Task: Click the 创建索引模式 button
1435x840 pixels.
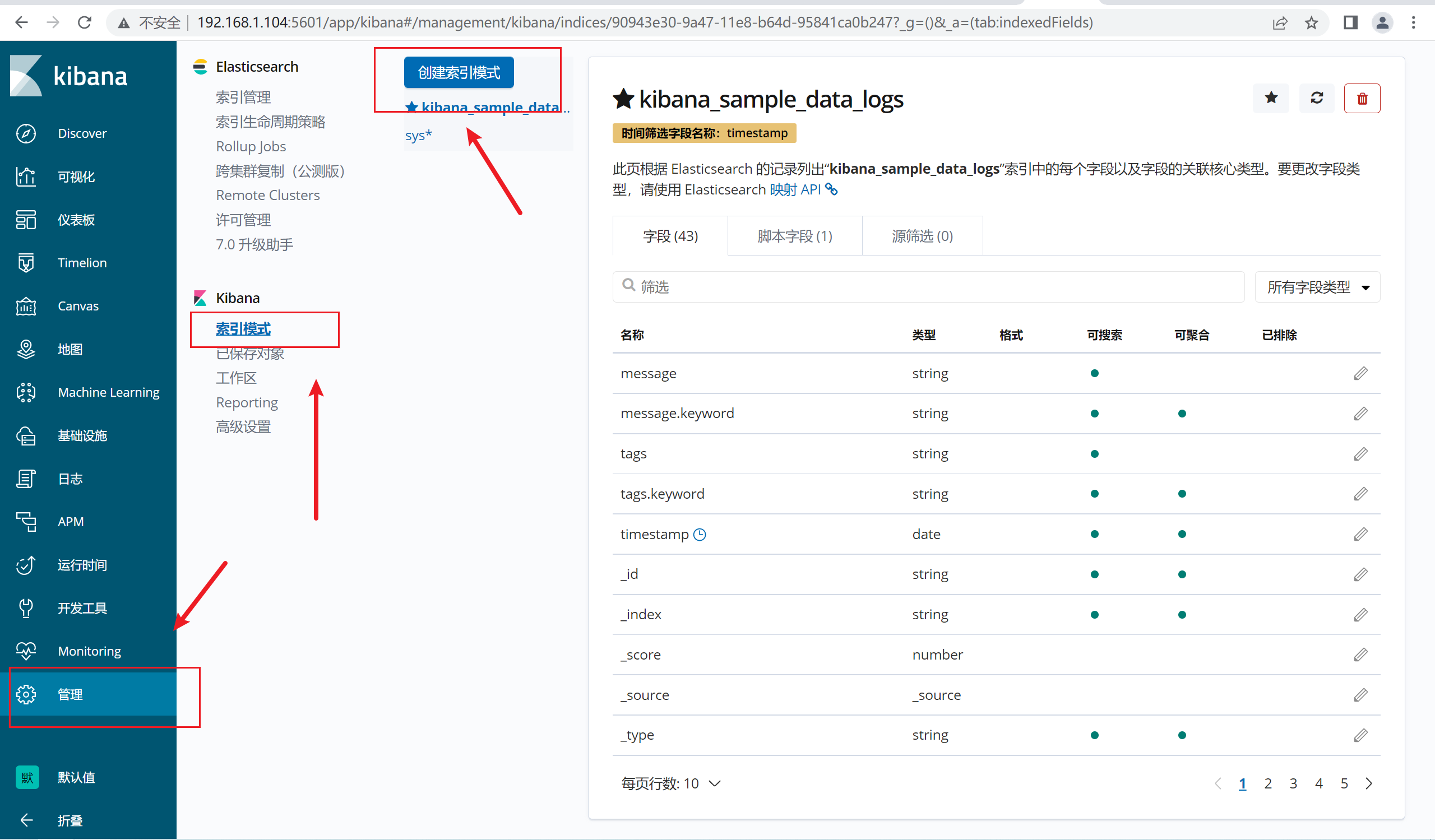Action: (x=459, y=72)
